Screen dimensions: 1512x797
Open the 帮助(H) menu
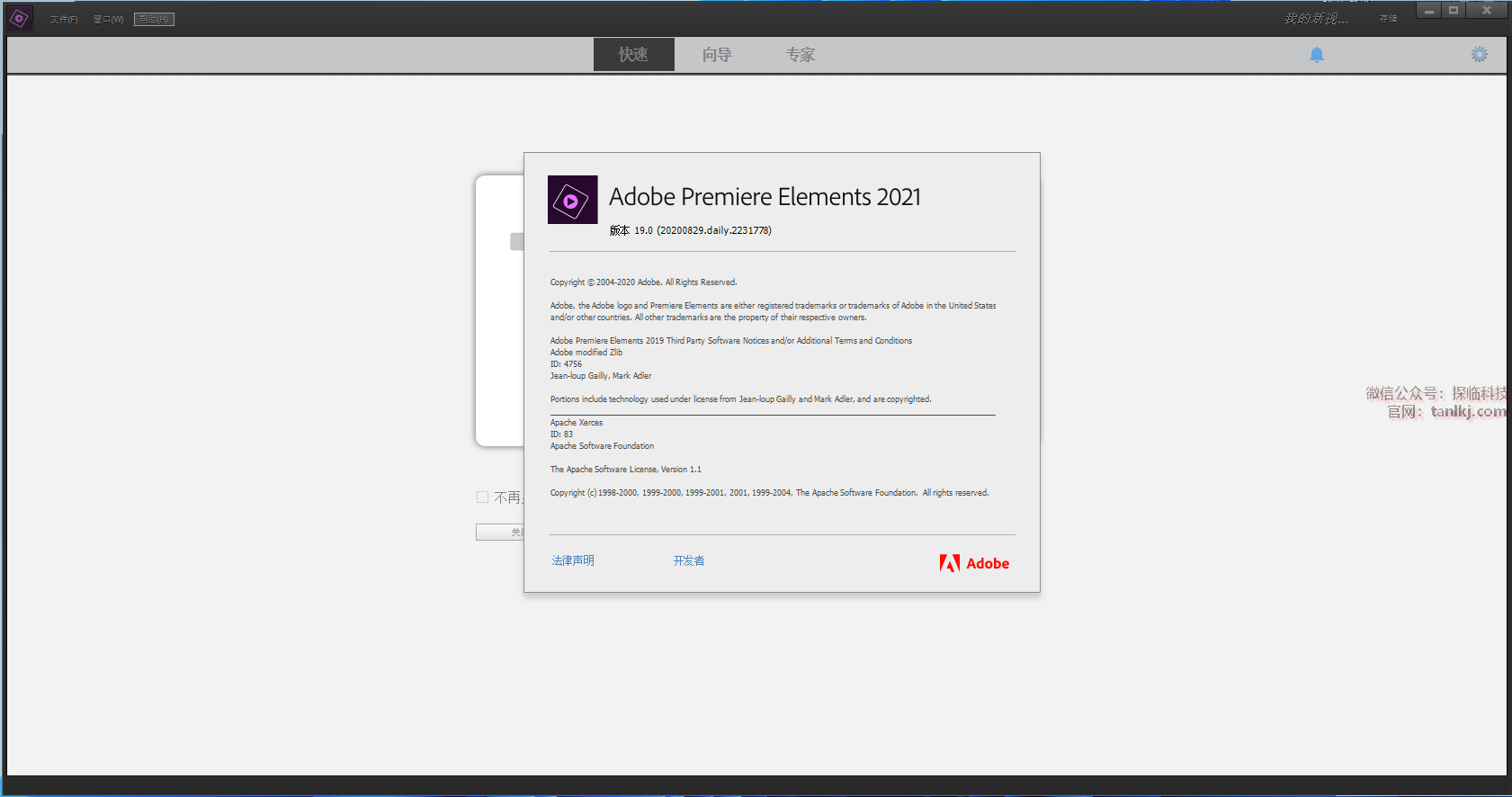154,19
